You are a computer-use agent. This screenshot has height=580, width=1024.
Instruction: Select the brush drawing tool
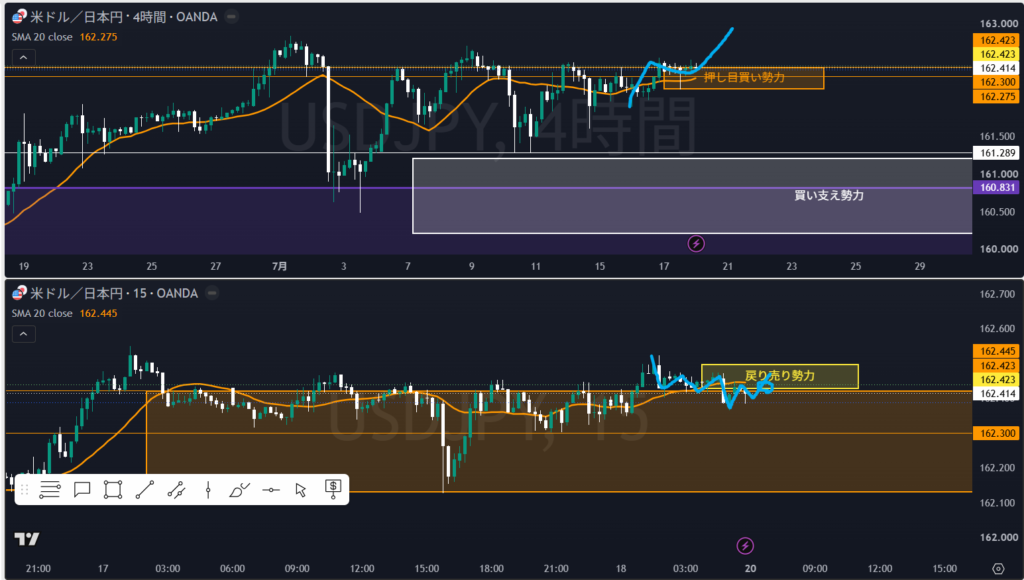click(x=239, y=489)
